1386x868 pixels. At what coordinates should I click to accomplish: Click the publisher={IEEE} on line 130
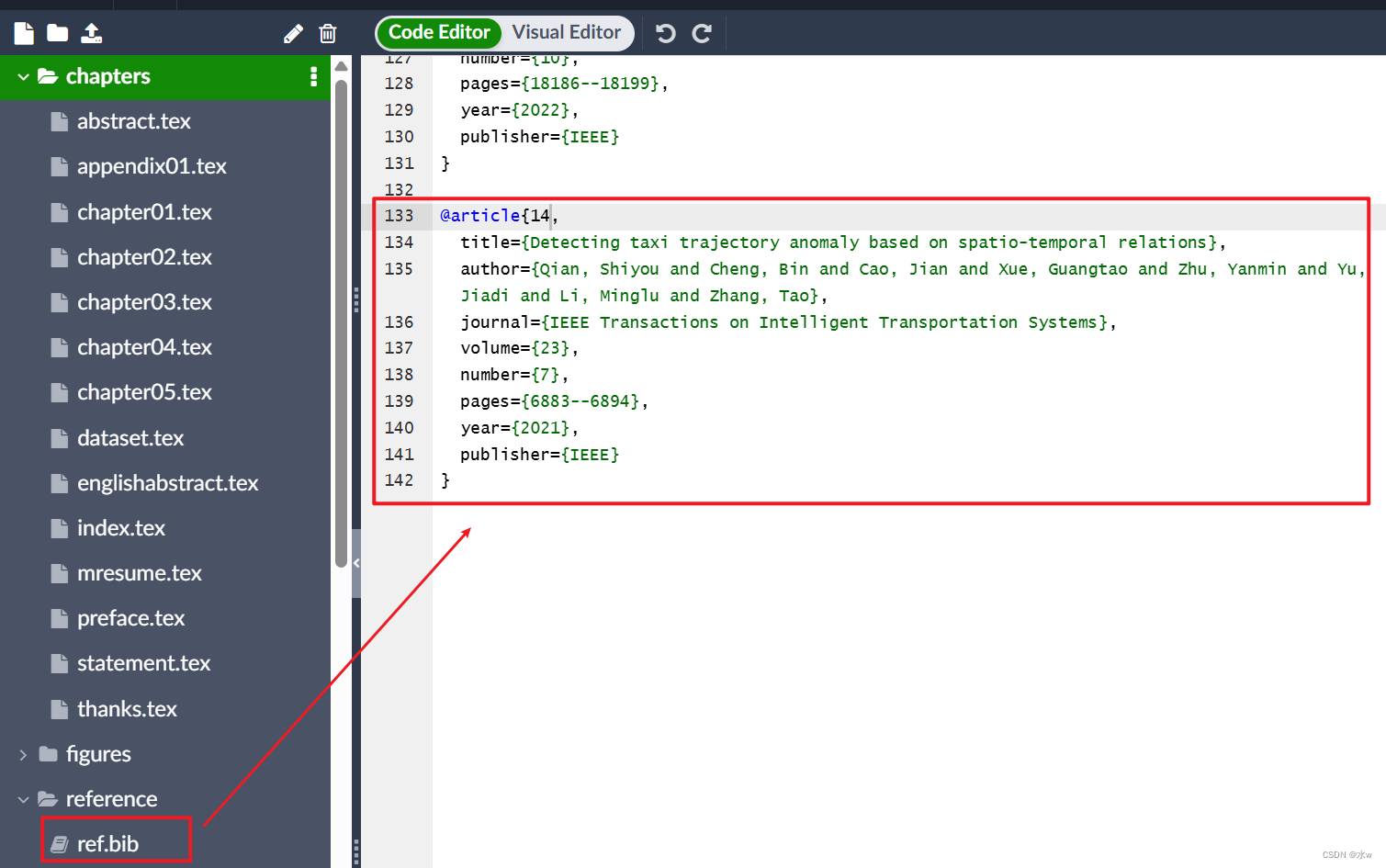coord(539,137)
